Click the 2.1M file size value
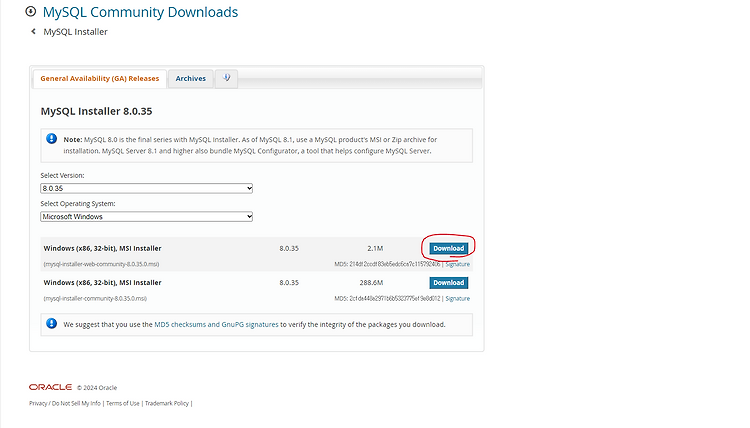Image resolution: width=750 pixels, height=428 pixels. coord(375,248)
